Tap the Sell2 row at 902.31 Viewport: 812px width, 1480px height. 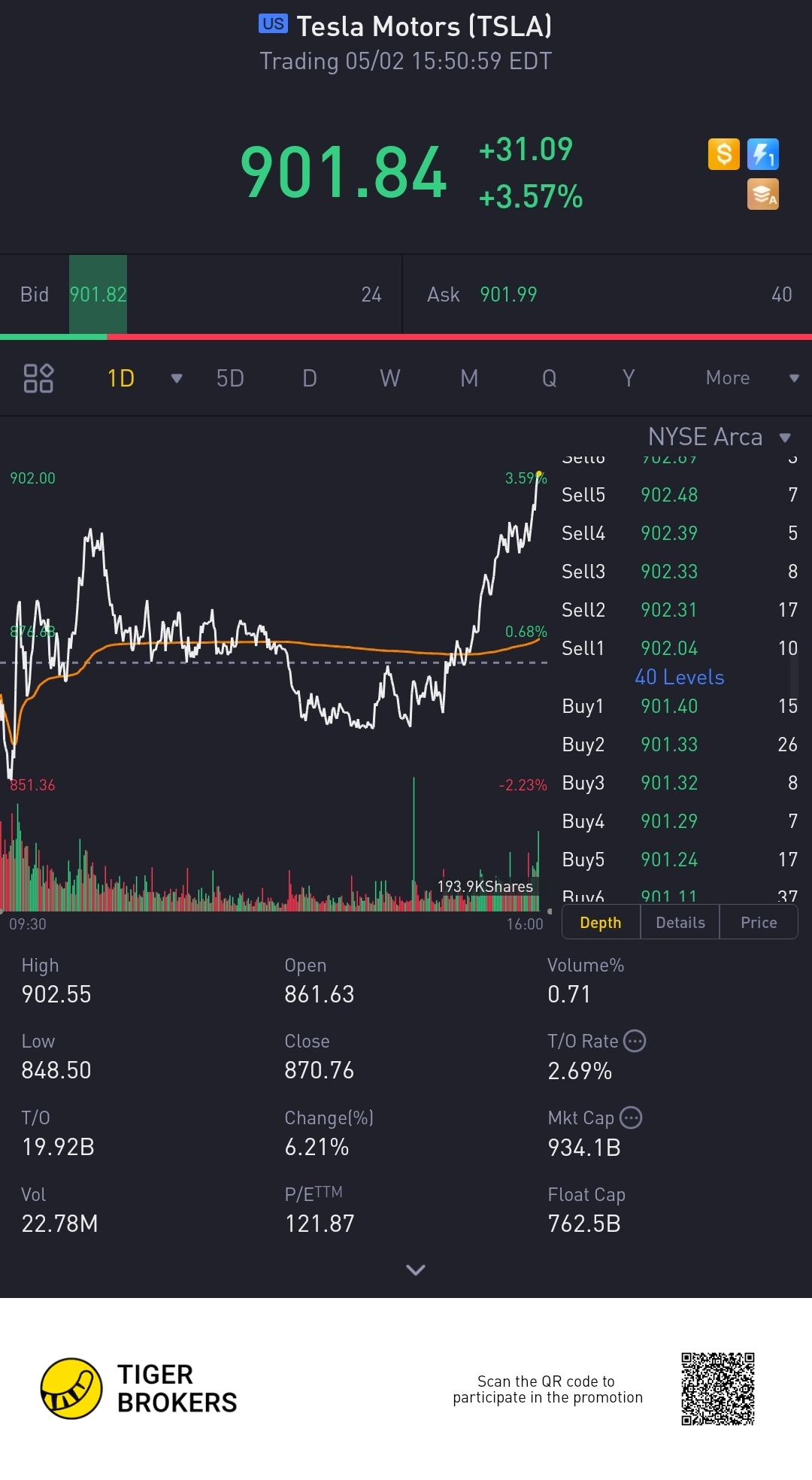tap(680, 610)
